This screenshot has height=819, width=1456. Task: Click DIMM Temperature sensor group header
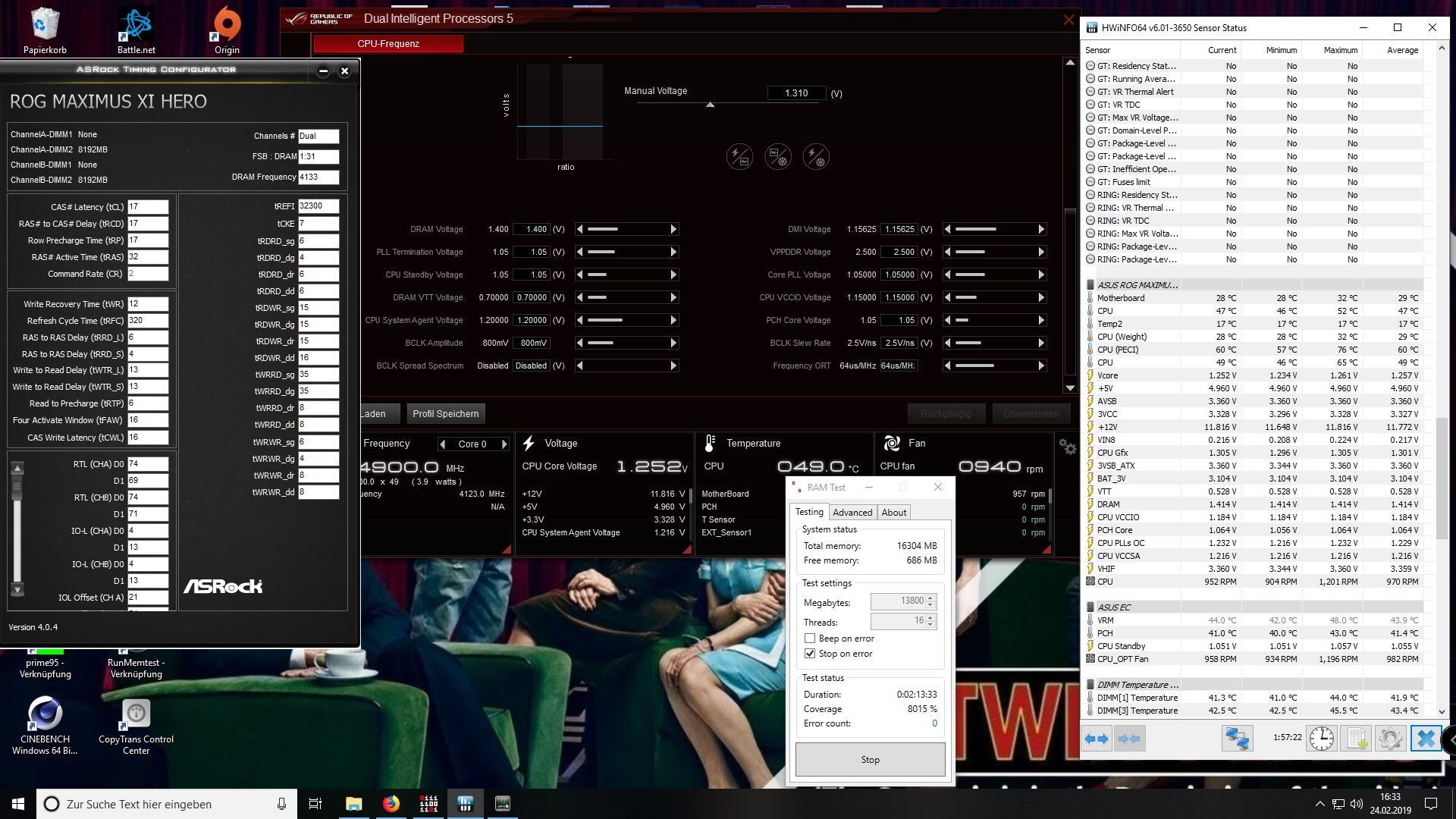pos(1137,685)
